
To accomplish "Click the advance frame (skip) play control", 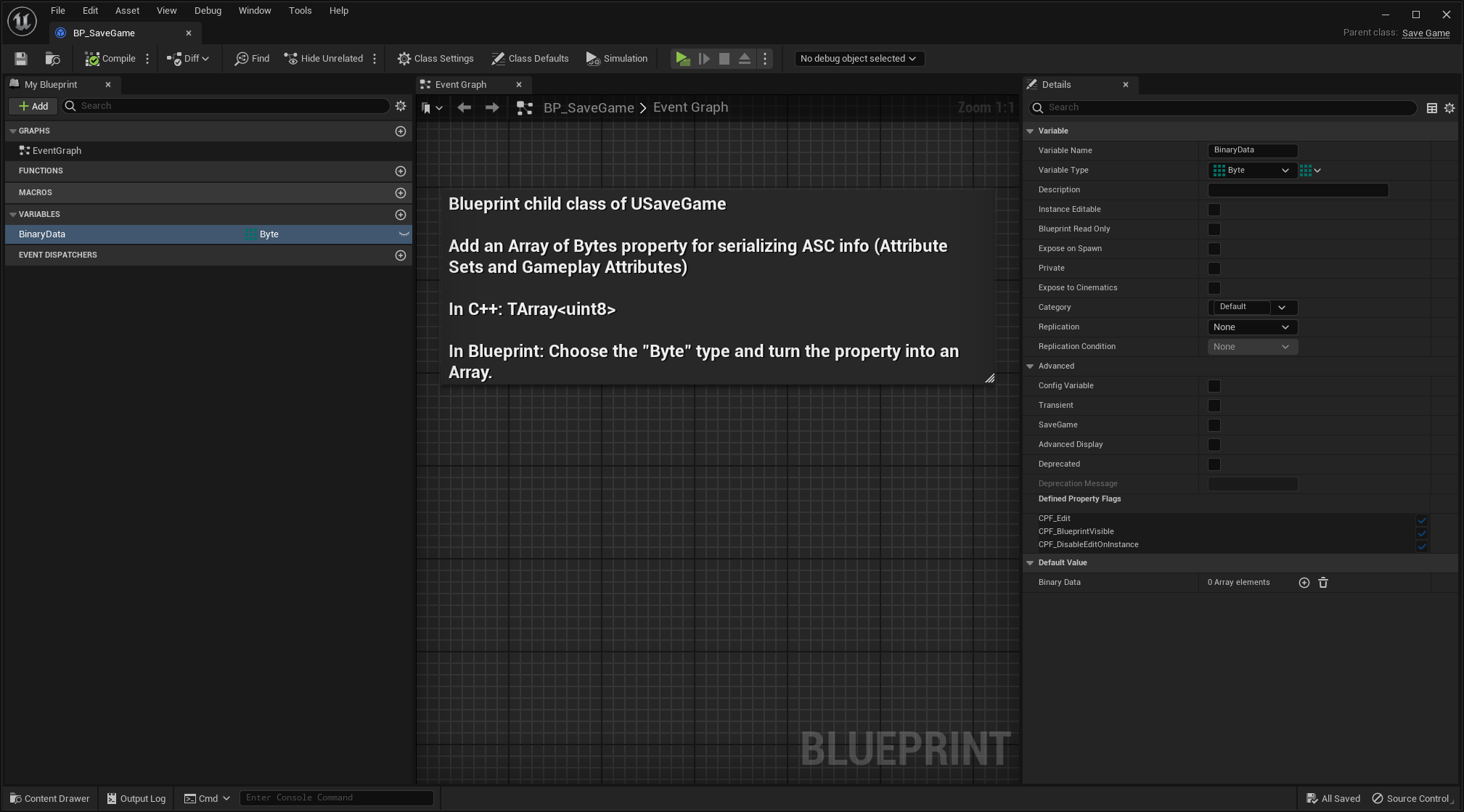I will coord(704,59).
